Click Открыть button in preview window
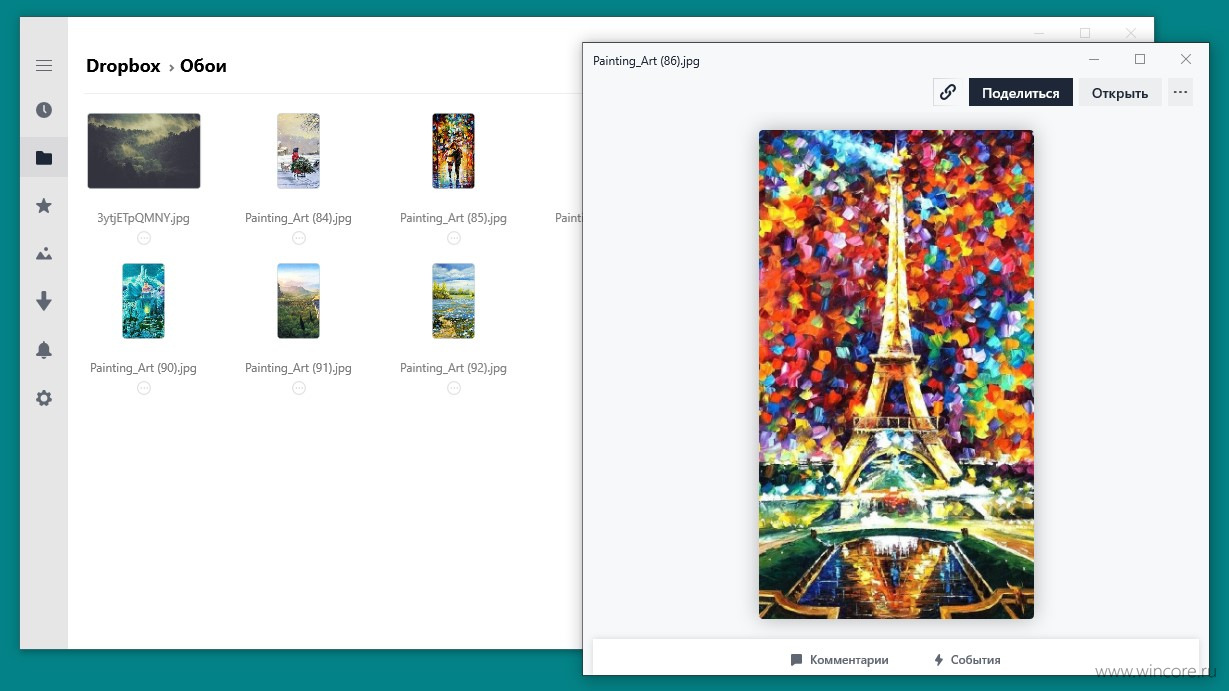This screenshot has height=691, width=1229. pyautogui.click(x=1120, y=93)
